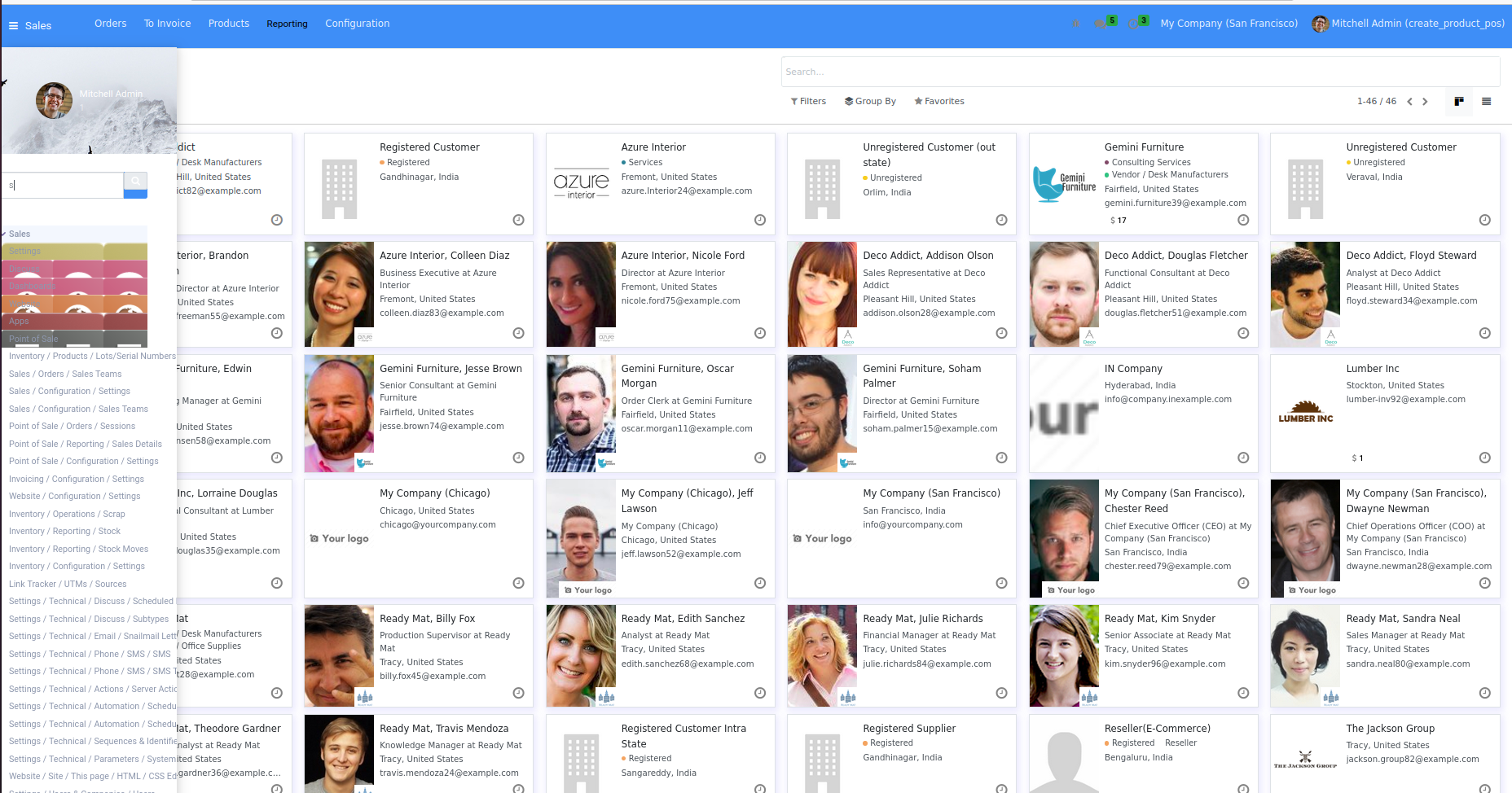Open search result Inventory / Operations / Scrap
Viewport: 1512px width, 793px height.
pos(67,515)
